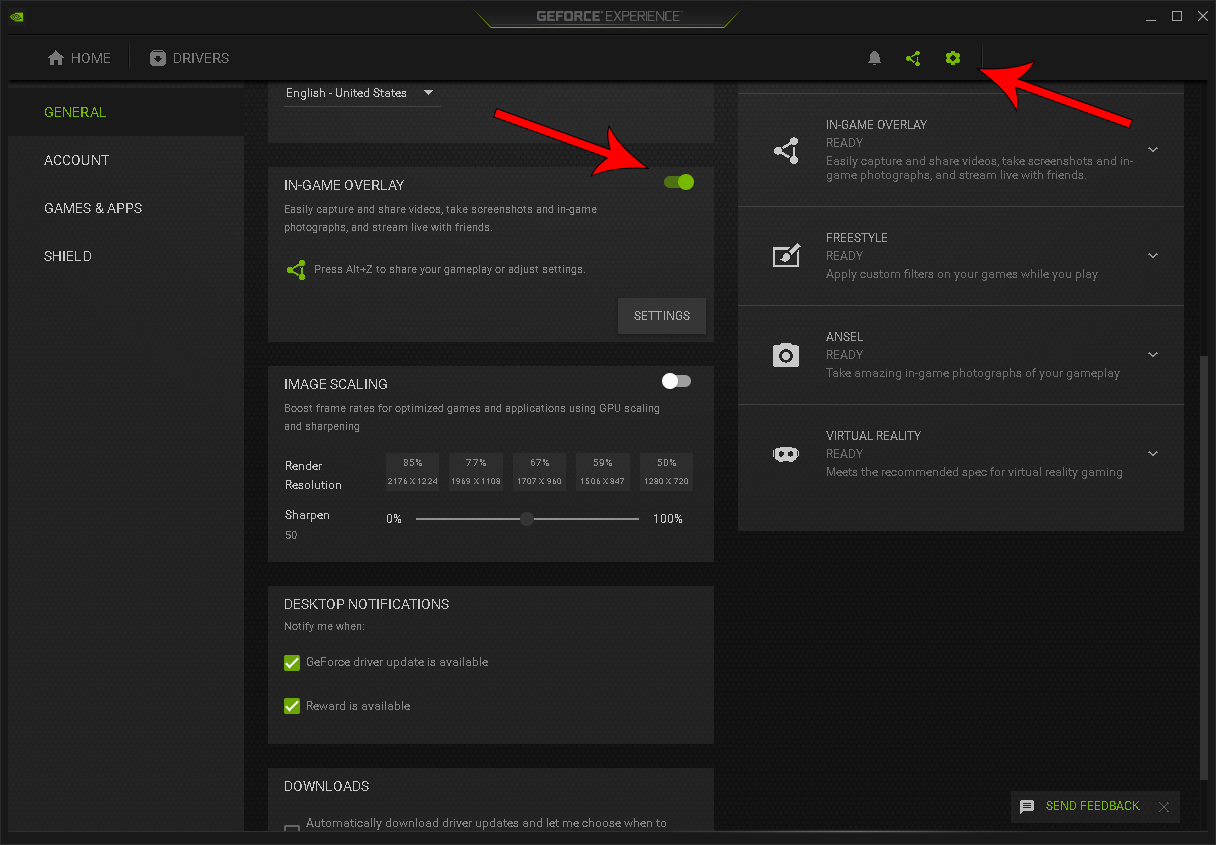Screen dimensions: 1216x845
Task: Select 77% render resolution option
Action: 476,472
